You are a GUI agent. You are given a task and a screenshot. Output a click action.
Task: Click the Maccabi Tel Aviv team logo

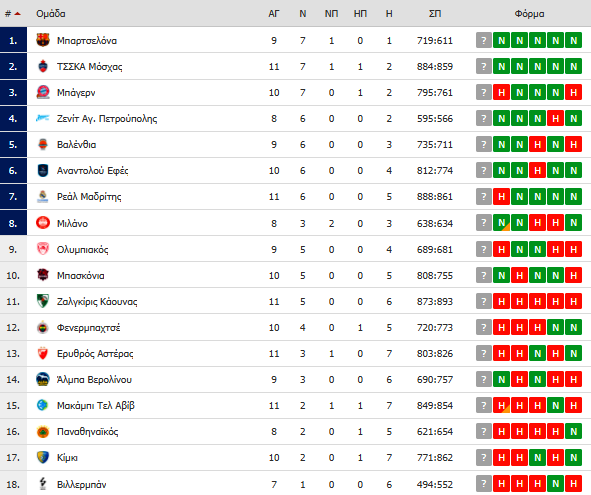tap(43, 405)
